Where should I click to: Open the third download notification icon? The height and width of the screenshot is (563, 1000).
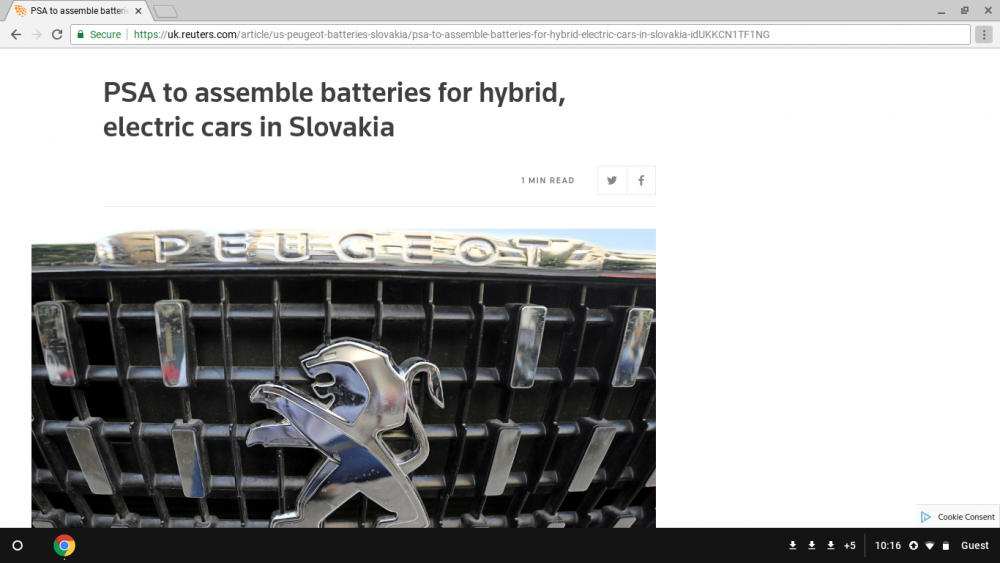point(831,545)
